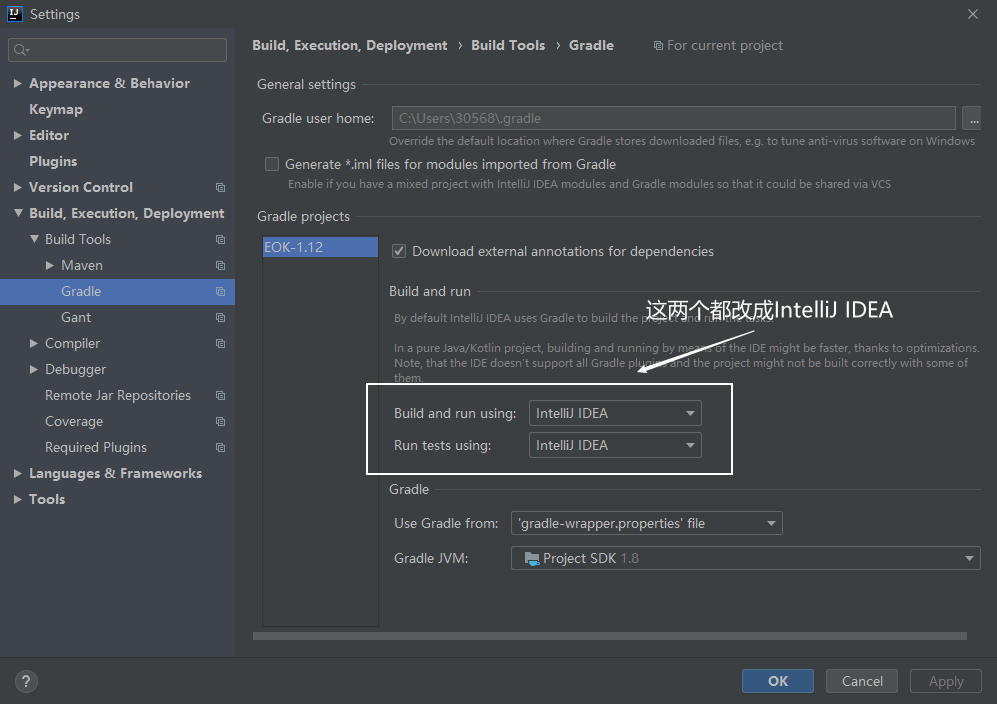Expand Version Control section
This screenshot has height=704, width=997.
pyautogui.click(x=18, y=188)
